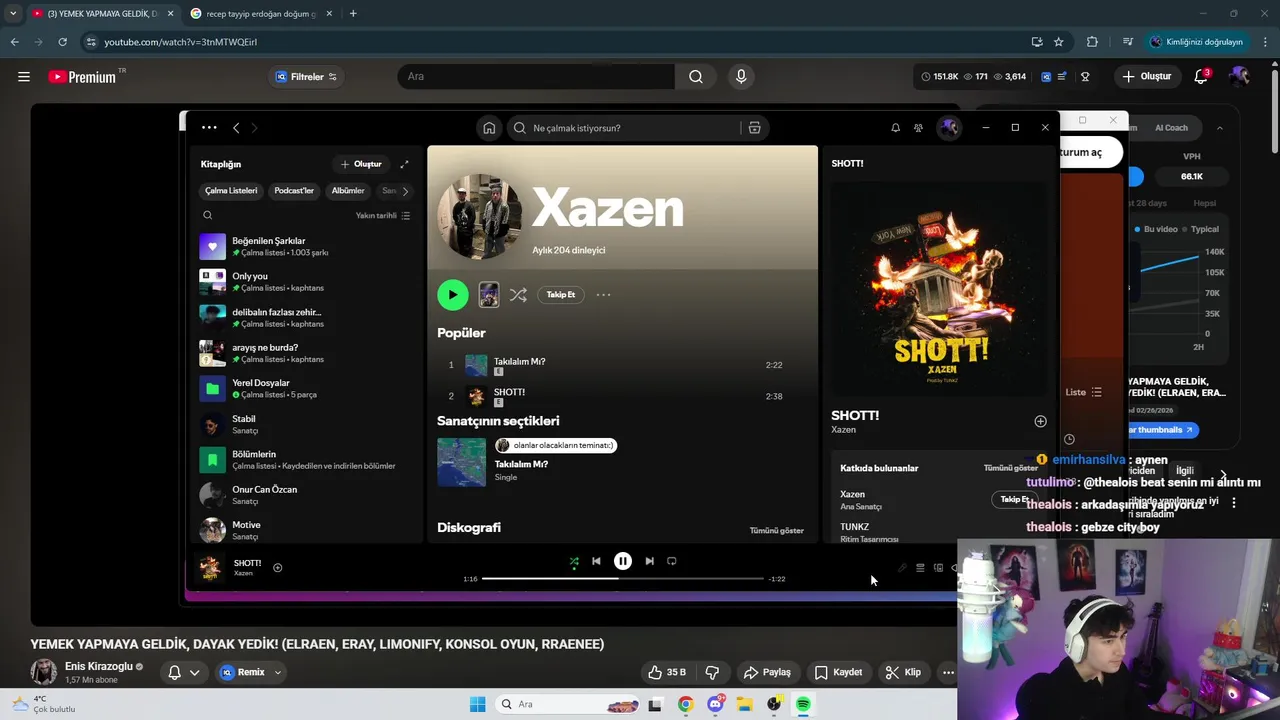This screenshot has width=1280, height=720.
Task: Open Spotify friend activity icon
Action: pos(918,128)
